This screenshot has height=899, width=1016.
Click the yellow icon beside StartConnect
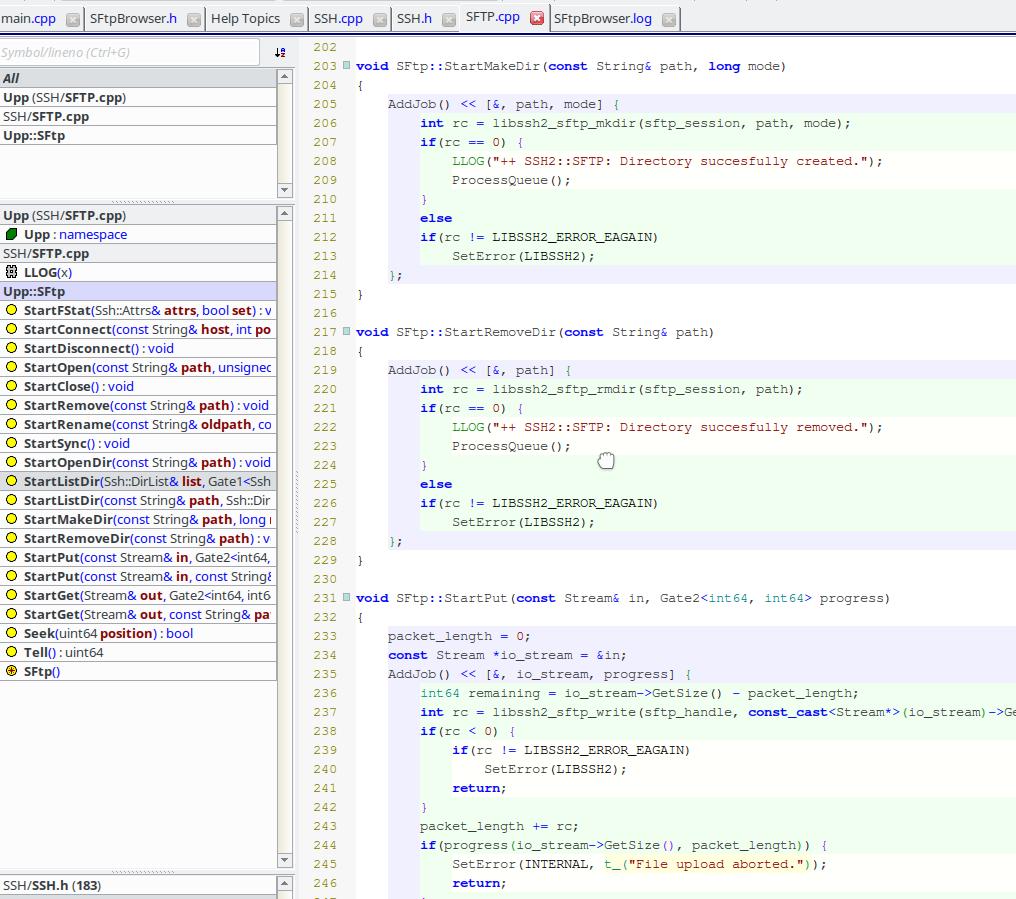coord(12,329)
